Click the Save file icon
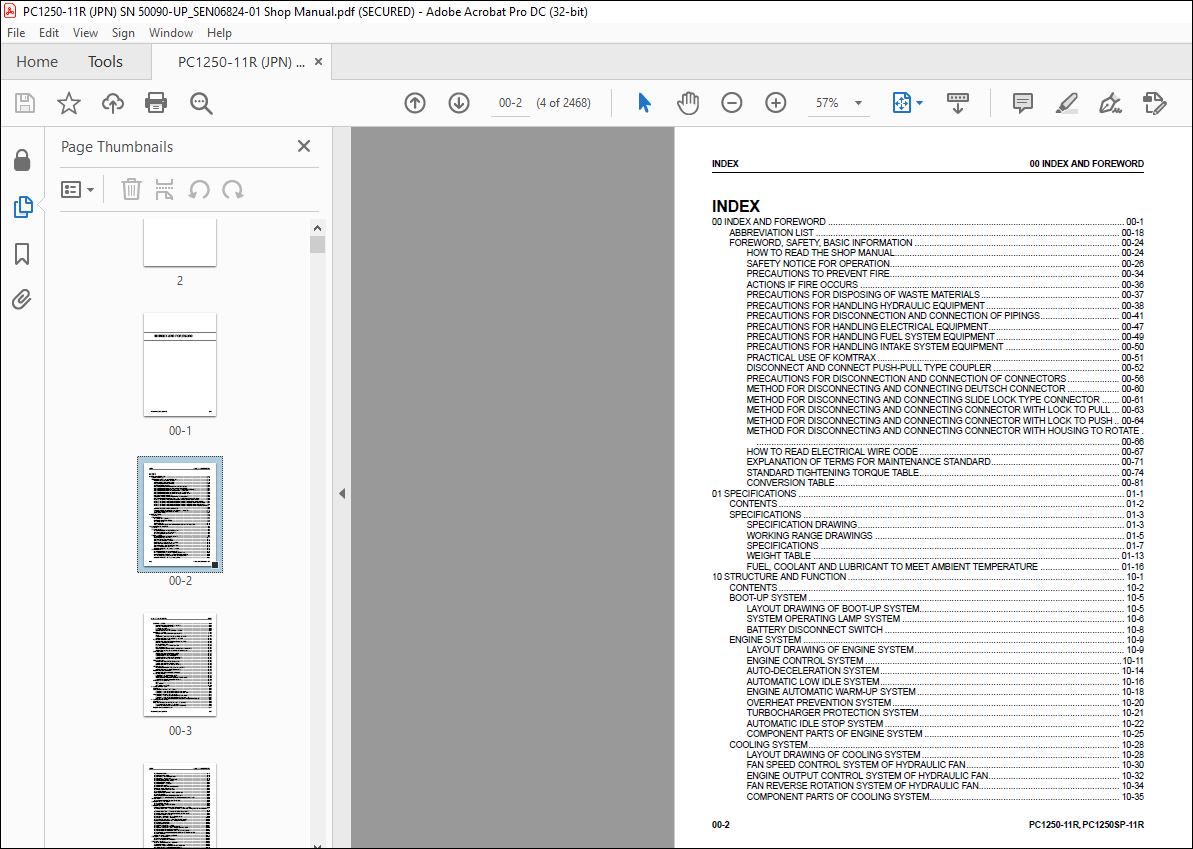 click(25, 103)
